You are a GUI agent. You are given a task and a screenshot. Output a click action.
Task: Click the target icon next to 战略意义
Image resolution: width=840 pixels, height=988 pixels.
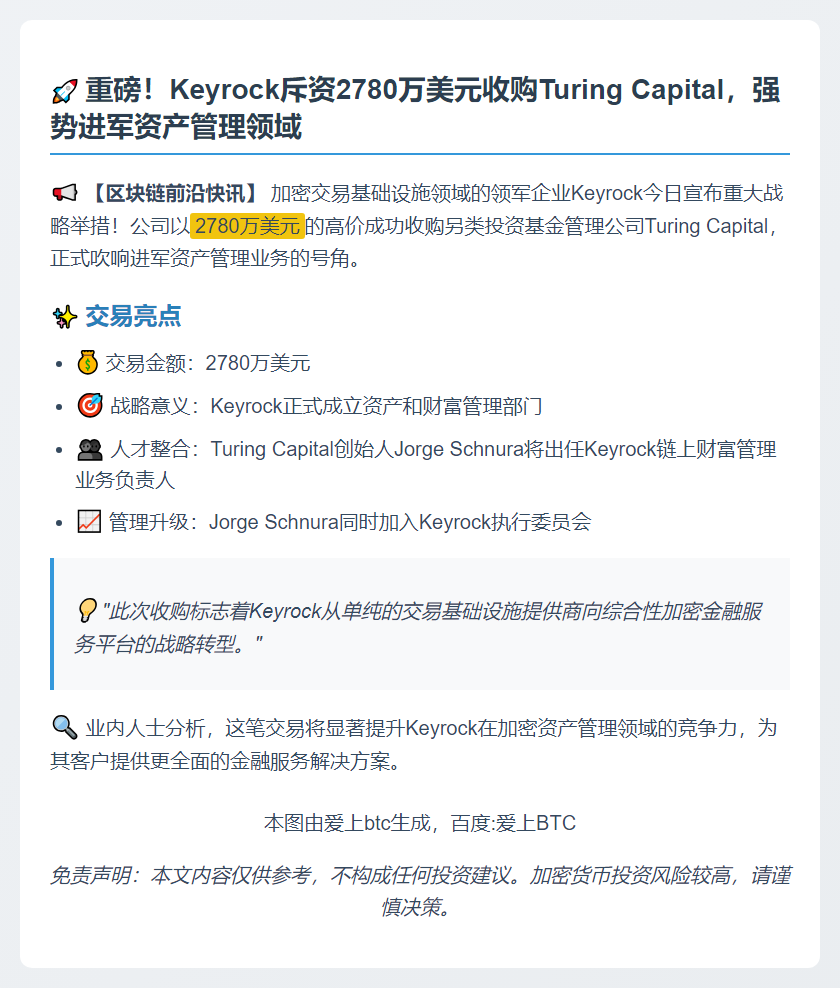89,406
